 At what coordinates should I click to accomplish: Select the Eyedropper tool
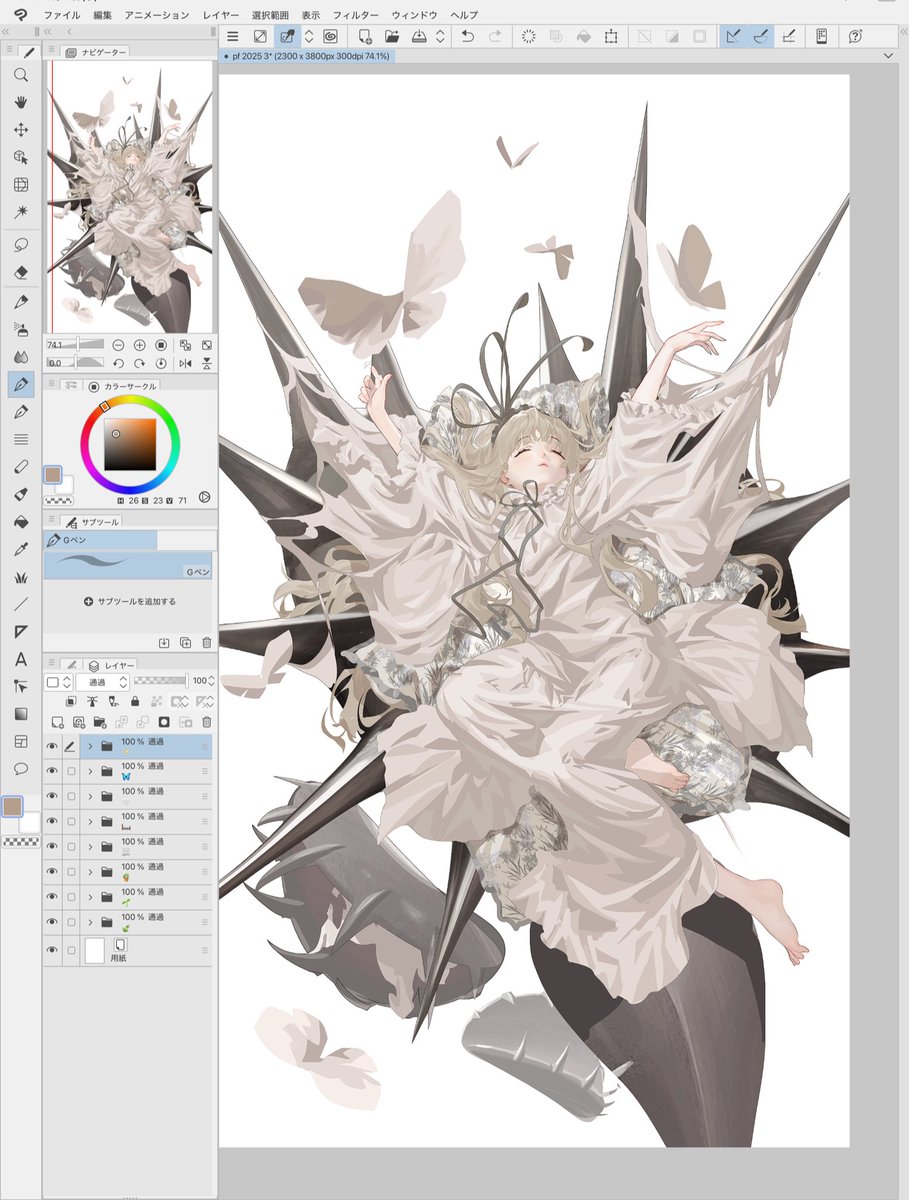[21, 549]
